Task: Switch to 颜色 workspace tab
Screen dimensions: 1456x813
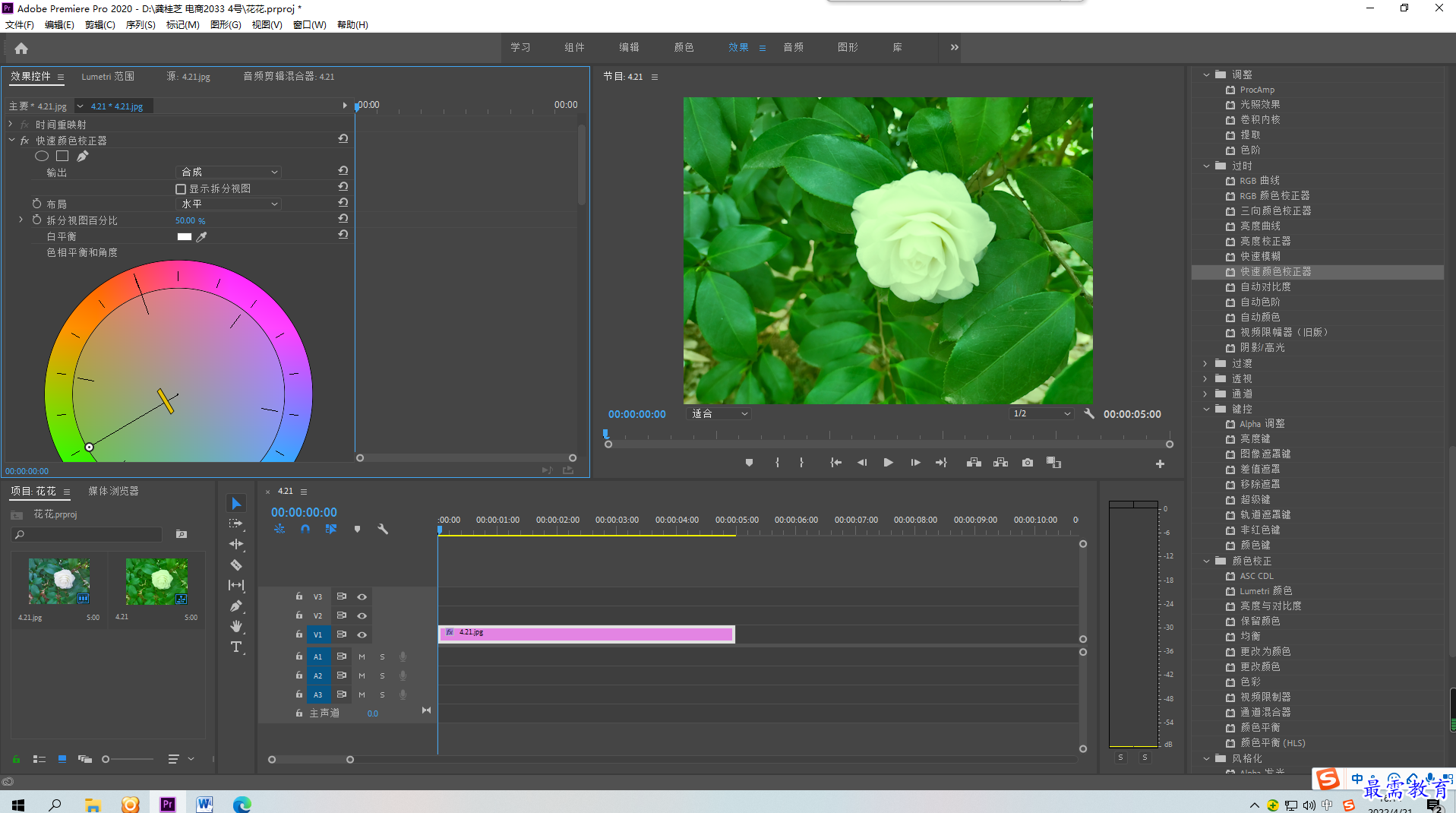Action: click(684, 47)
